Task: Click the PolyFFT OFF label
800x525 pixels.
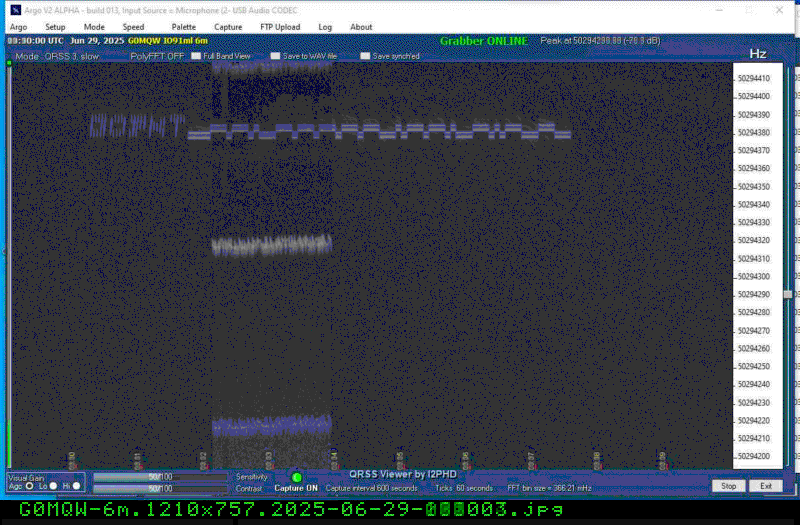Action: 157,56
